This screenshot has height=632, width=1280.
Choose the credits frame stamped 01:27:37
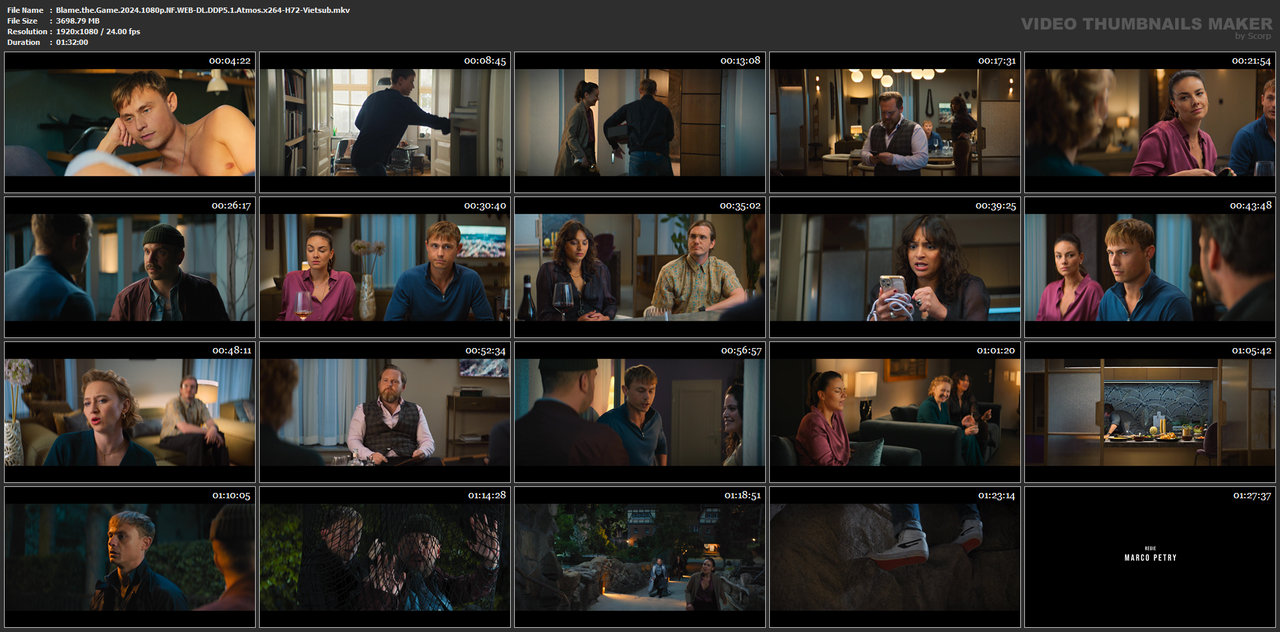(x=1150, y=557)
